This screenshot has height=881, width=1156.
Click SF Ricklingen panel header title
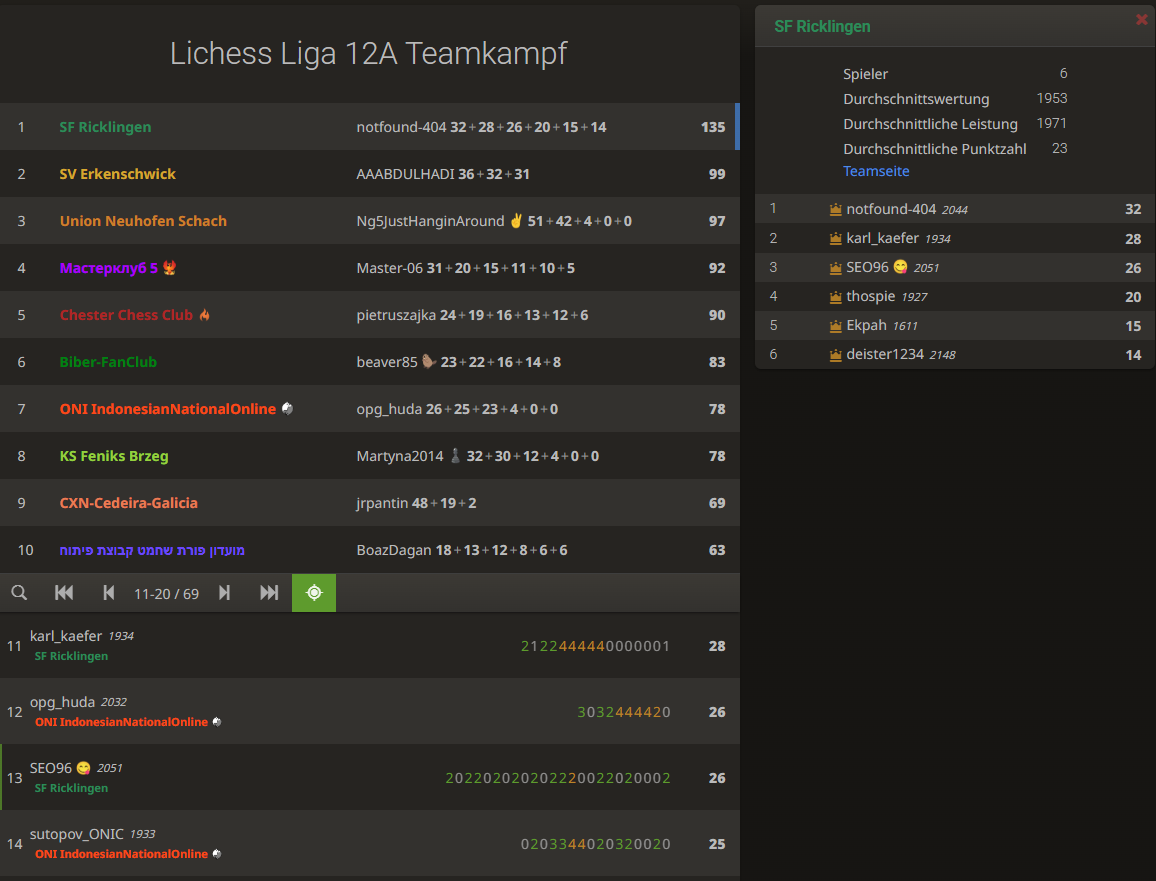point(822,27)
